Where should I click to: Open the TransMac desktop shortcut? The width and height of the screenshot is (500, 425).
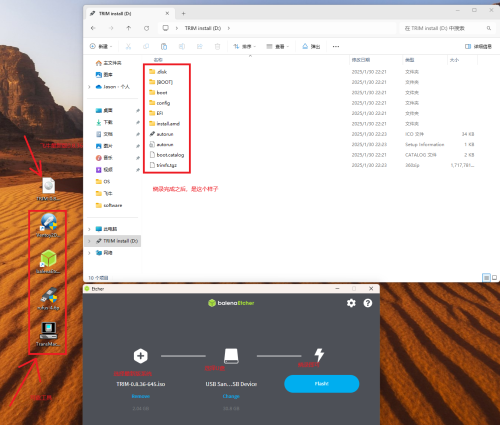tap(49, 334)
